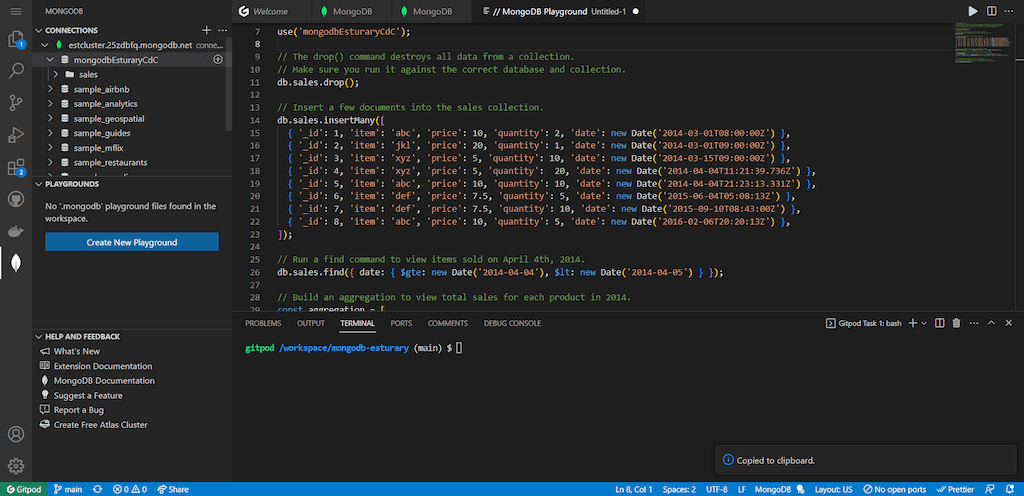The image size is (1024, 496).
Task: Open the editor more actions menu
Action: (x=1009, y=11)
